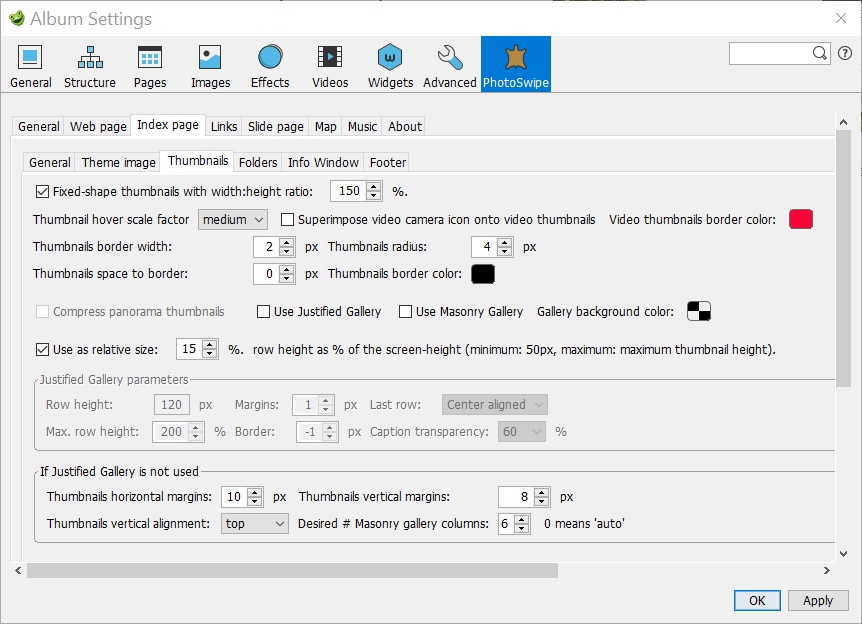The height and width of the screenshot is (624, 862).
Task: Open the Effects settings section
Action: click(x=270, y=66)
